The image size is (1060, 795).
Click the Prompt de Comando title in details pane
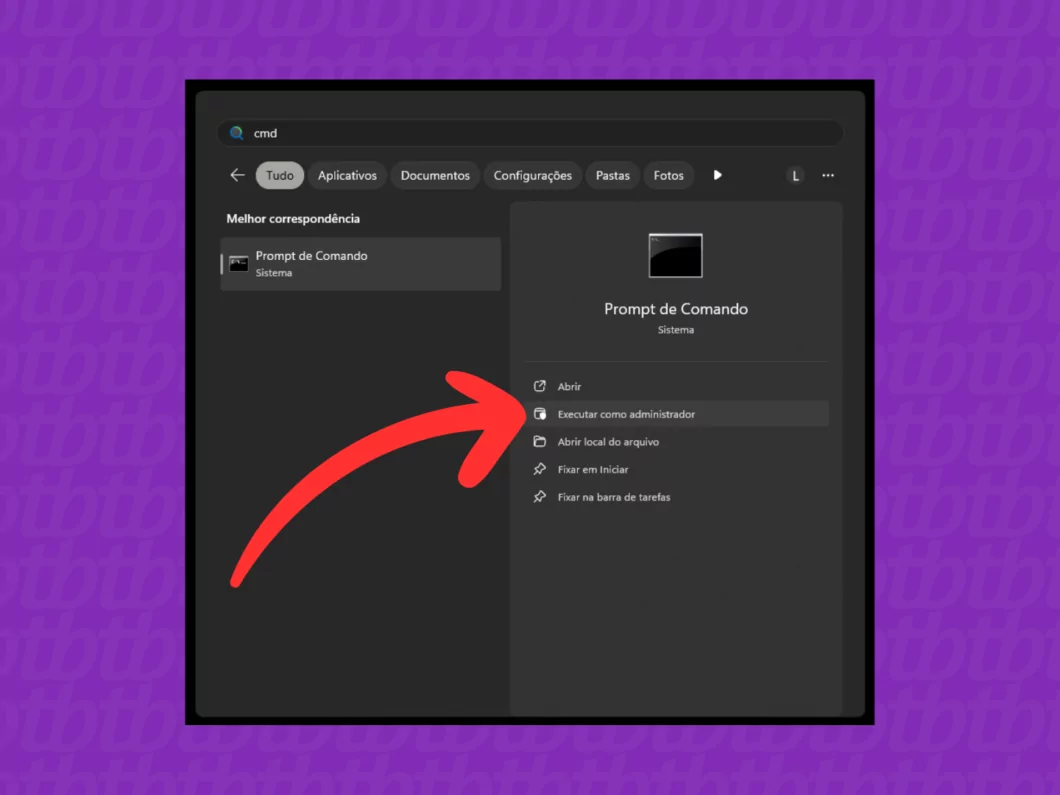pyautogui.click(x=676, y=309)
